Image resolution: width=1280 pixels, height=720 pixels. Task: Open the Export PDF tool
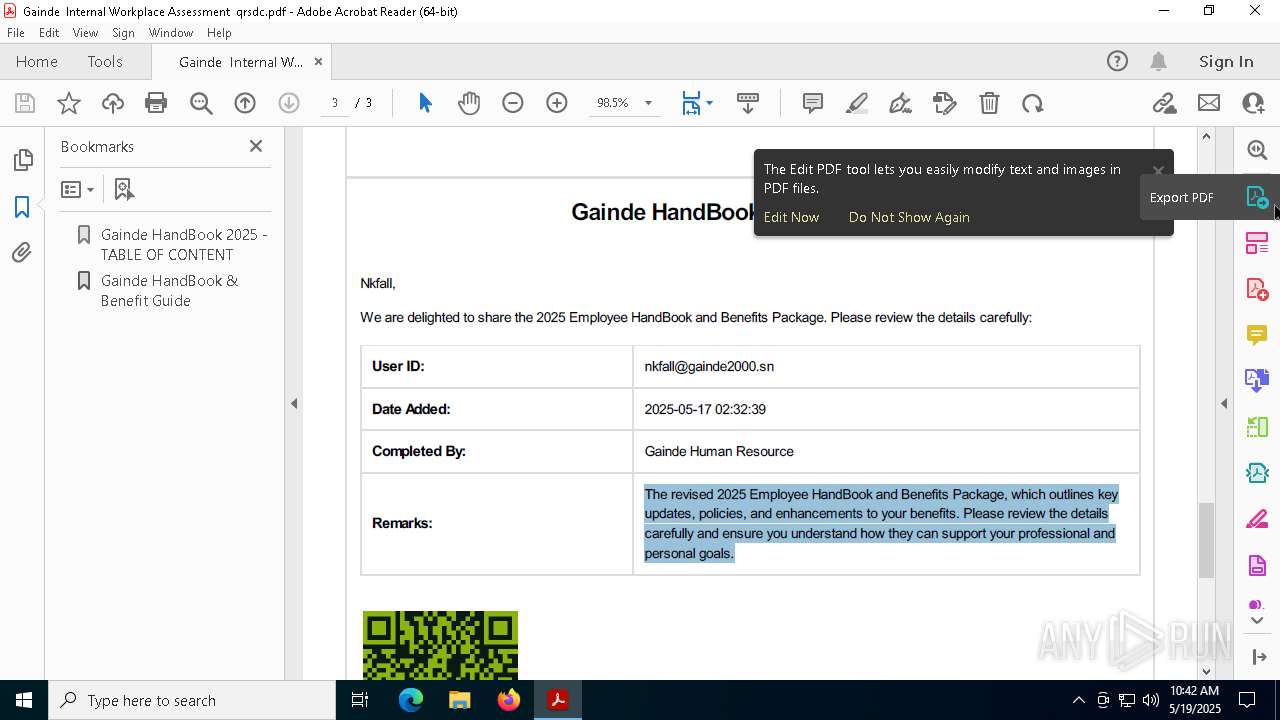coord(1257,197)
